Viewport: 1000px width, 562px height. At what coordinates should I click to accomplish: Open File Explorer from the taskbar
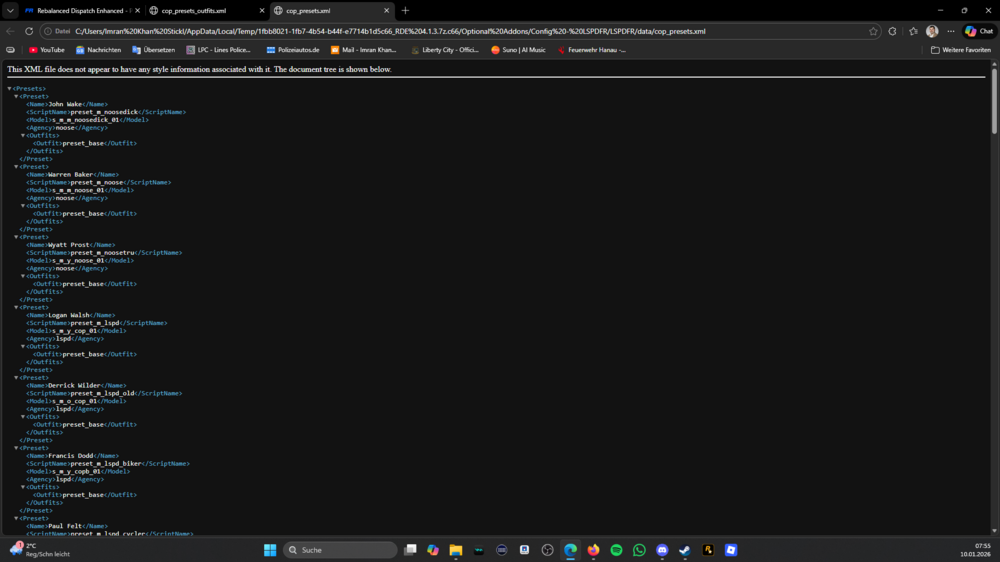tap(456, 550)
